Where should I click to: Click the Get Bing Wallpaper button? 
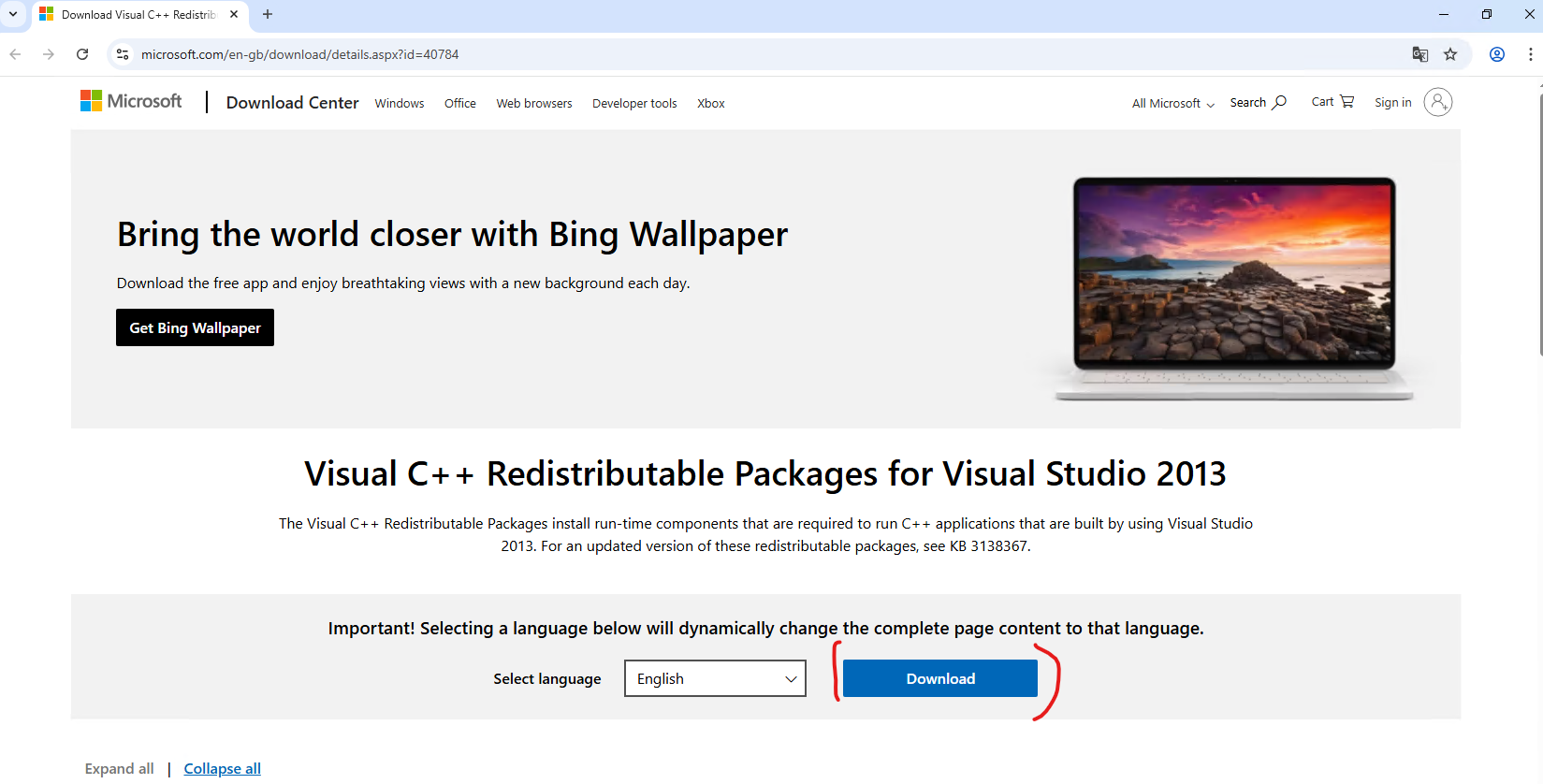point(195,327)
